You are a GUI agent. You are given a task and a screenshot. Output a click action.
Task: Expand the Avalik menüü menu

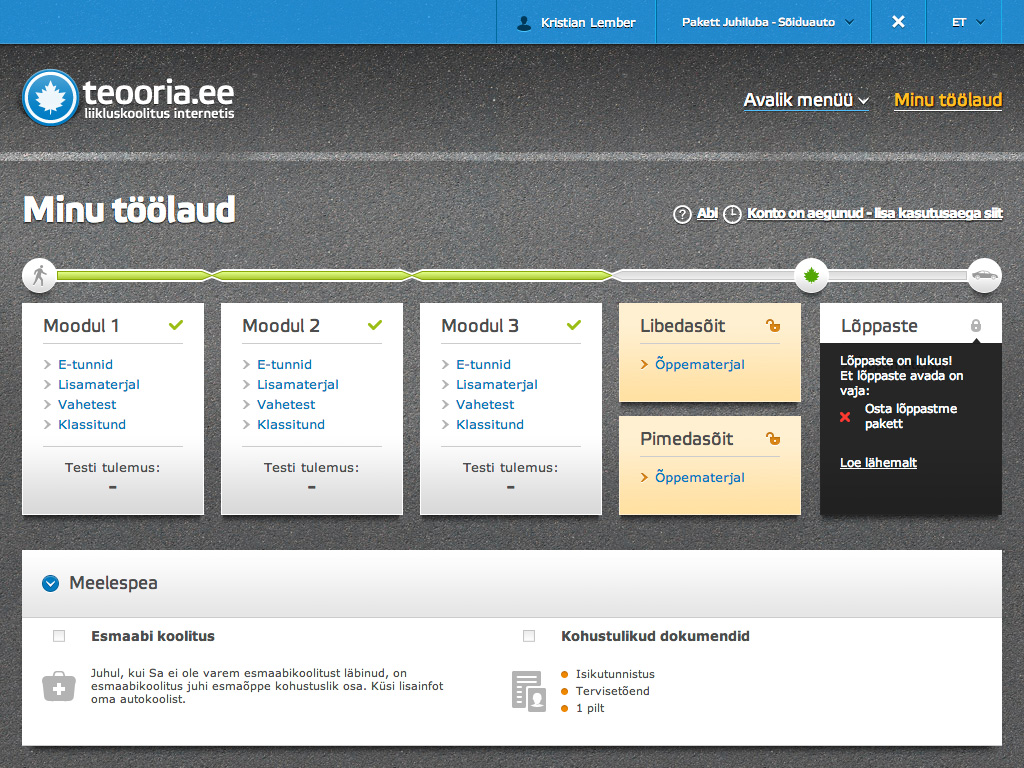tap(806, 100)
